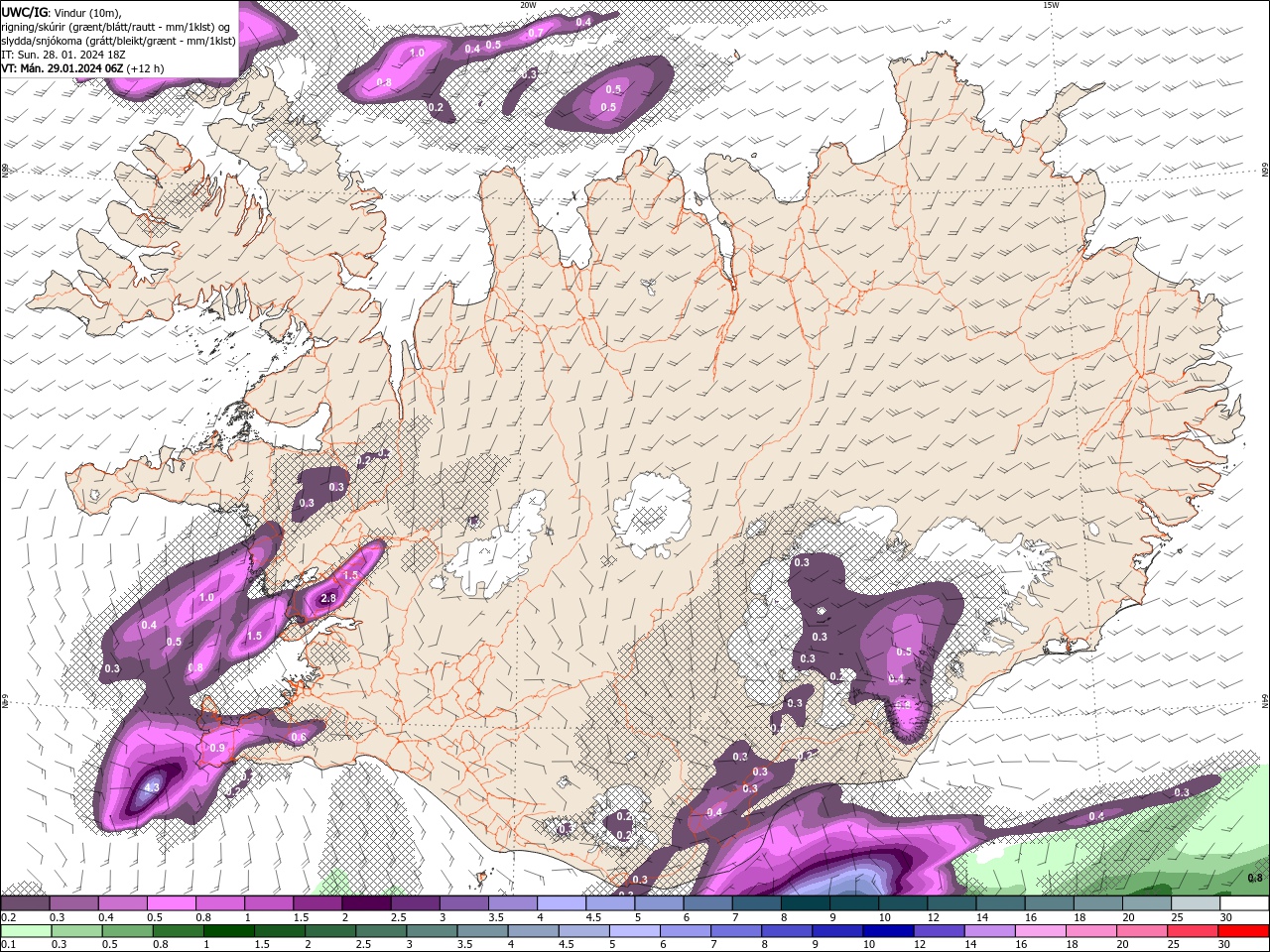The width and height of the screenshot is (1270, 952).
Task: Click the '4.3' precipitation value on the map
Action: pos(152,787)
